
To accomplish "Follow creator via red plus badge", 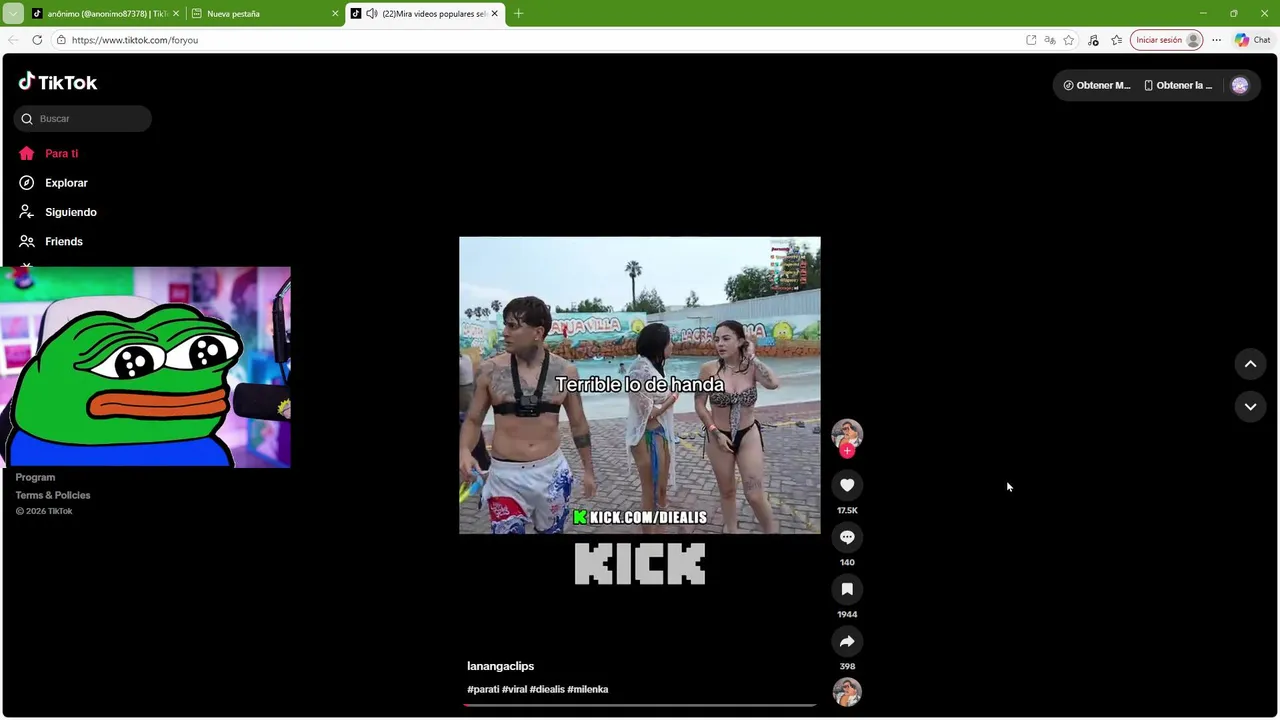I will click(847, 451).
